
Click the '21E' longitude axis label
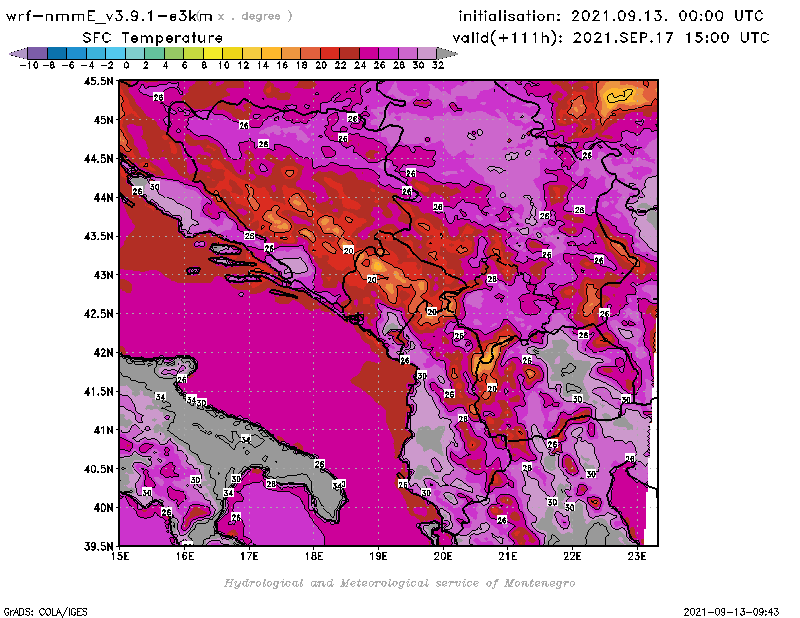tap(508, 557)
